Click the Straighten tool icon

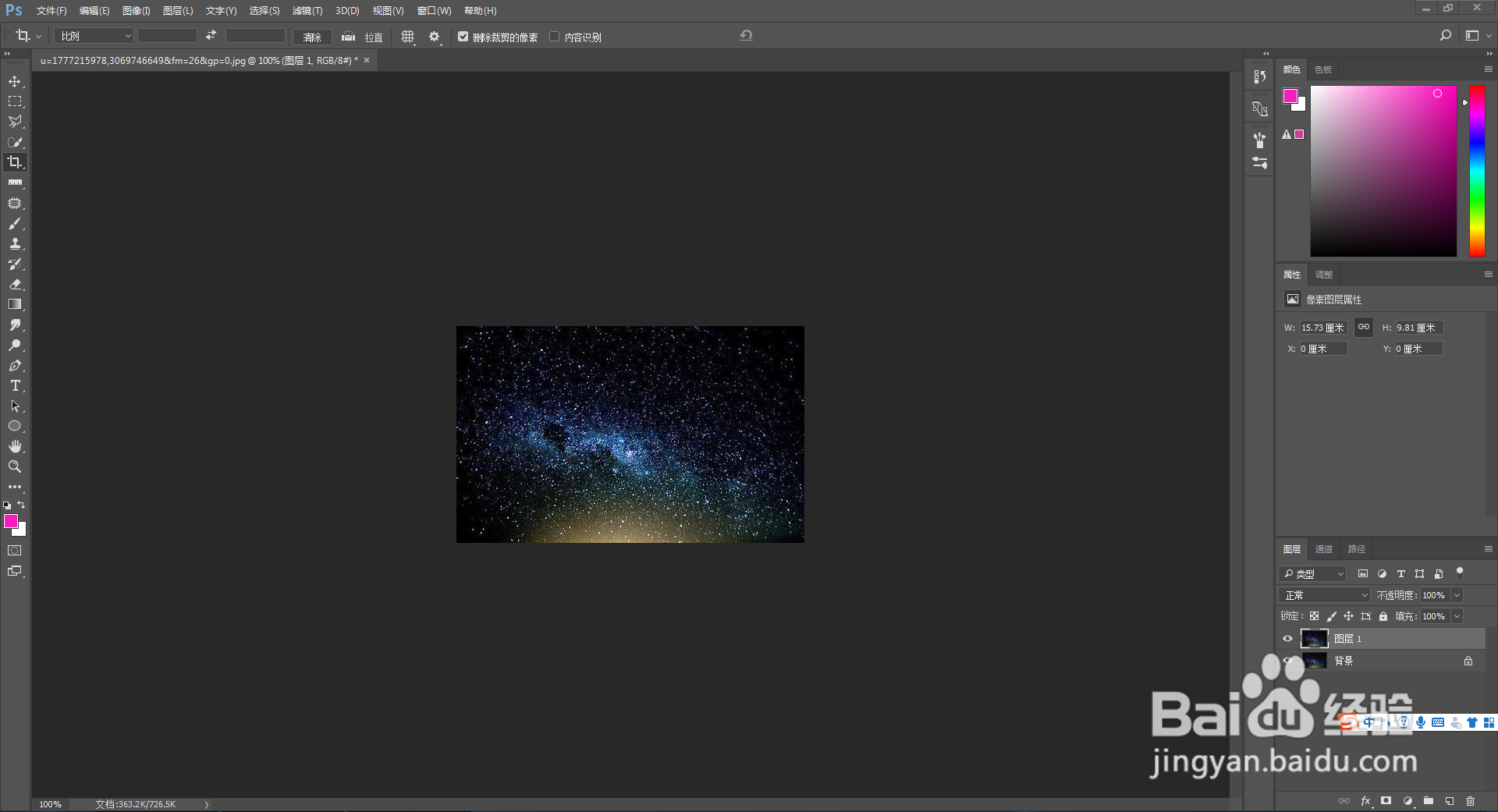pos(349,37)
